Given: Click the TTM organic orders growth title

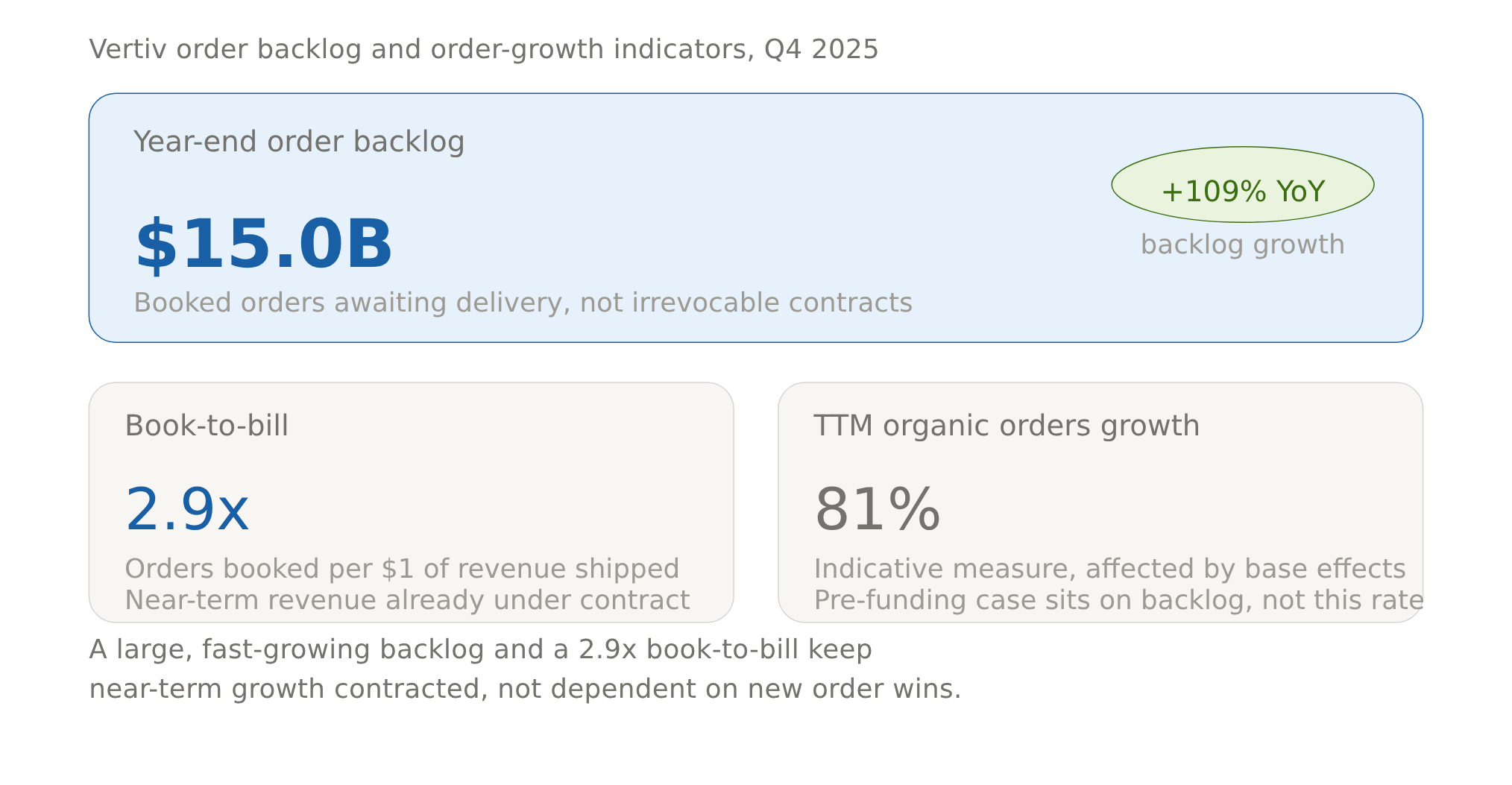Looking at the screenshot, I should [1007, 426].
